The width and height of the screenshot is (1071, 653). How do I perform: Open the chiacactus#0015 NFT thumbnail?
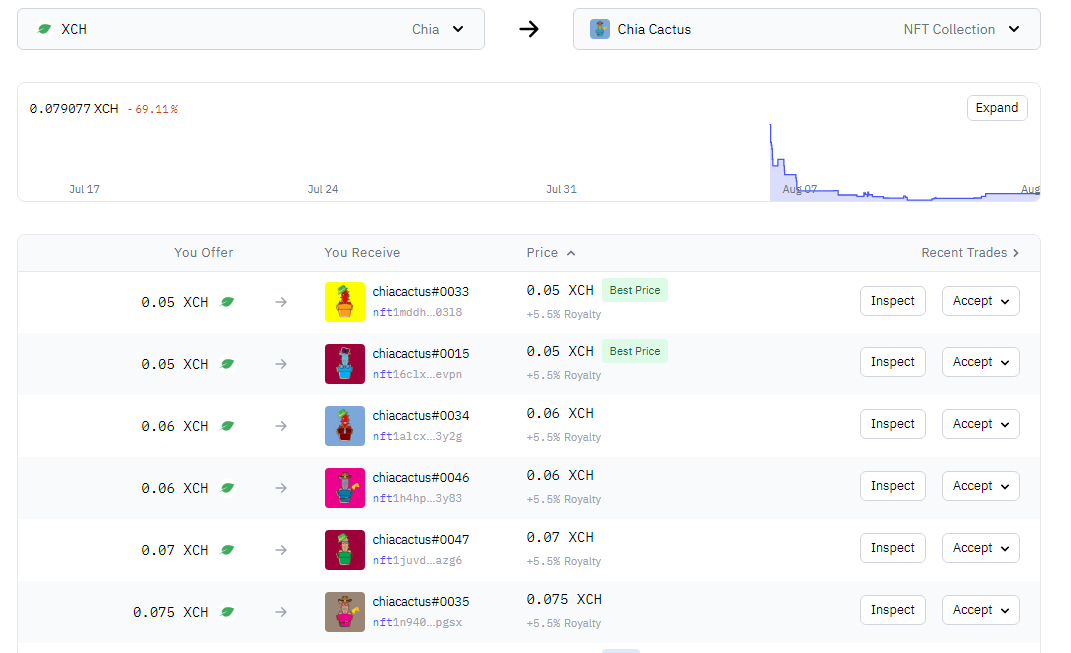[x=345, y=364]
